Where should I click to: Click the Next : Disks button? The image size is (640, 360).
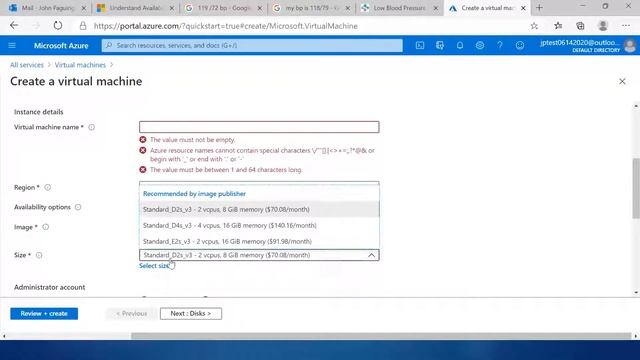pos(191,313)
